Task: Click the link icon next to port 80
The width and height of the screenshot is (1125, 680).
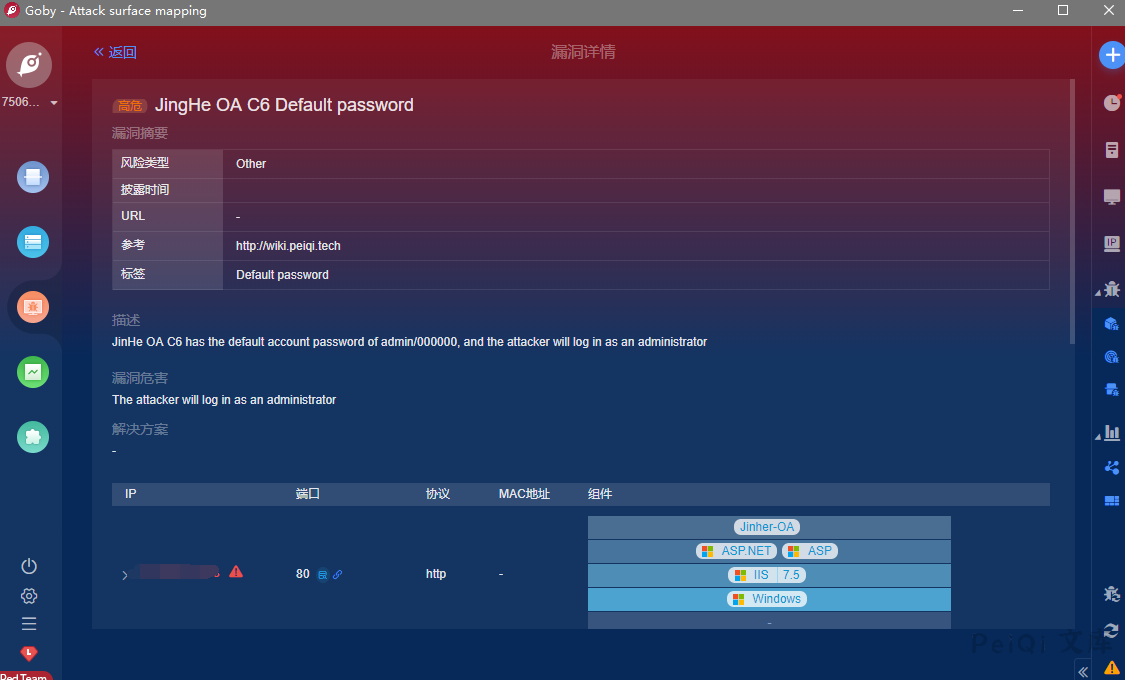Action: [338, 575]
